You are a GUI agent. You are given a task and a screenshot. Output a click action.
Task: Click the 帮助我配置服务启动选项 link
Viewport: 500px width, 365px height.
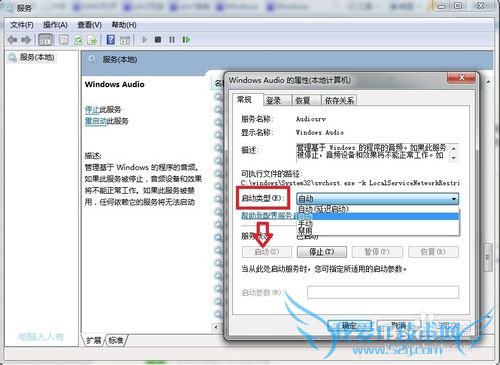(269, 216)
